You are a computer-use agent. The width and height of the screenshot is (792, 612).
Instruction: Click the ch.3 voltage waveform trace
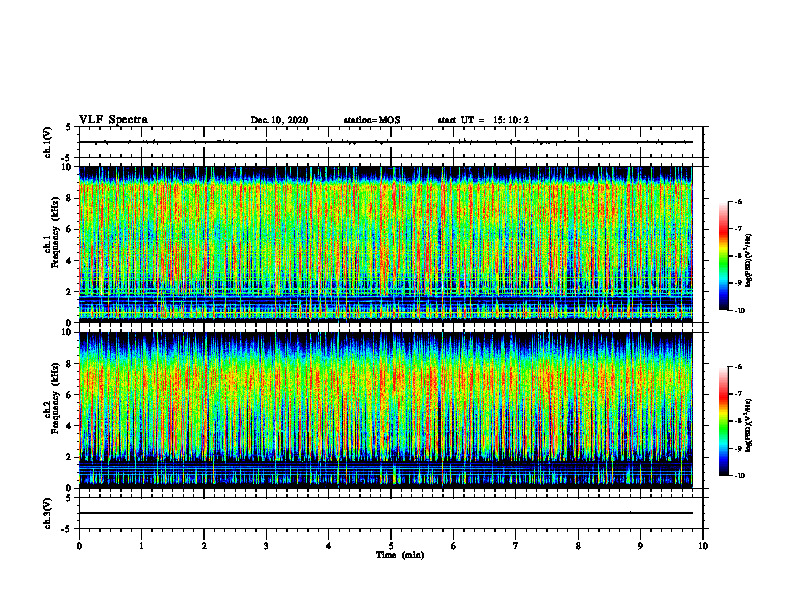tap(386, 513)
